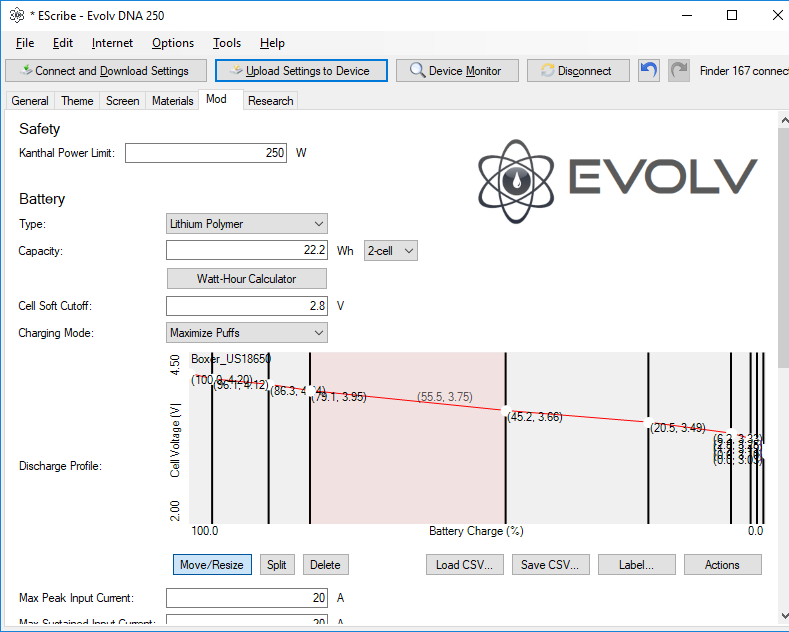The image size is (789, 632).
Task: Click the Disconnect toolbar button
Action: (578, 71)
